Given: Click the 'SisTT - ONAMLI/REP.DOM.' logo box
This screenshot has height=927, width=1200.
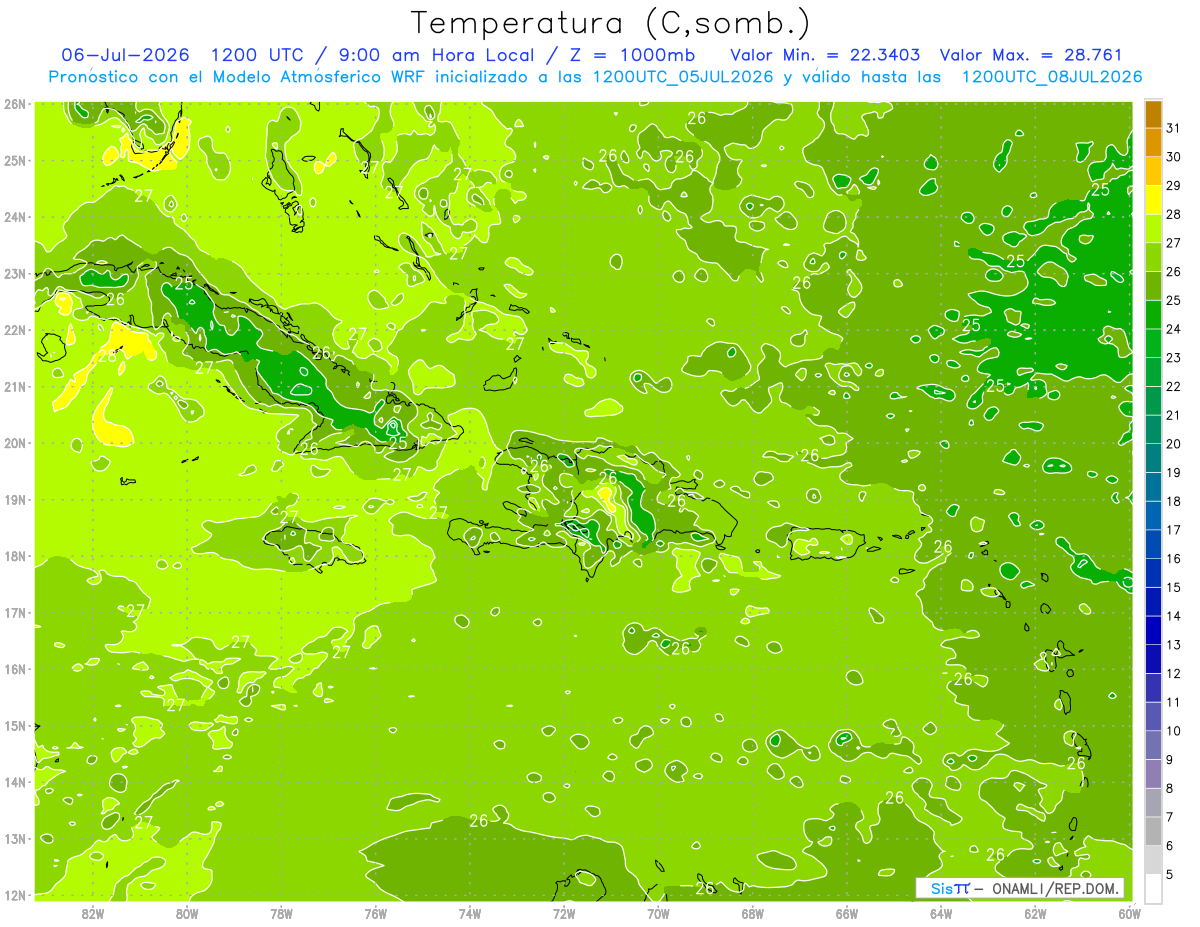Looking at the screenshot, I should (x=1020, y=888).
